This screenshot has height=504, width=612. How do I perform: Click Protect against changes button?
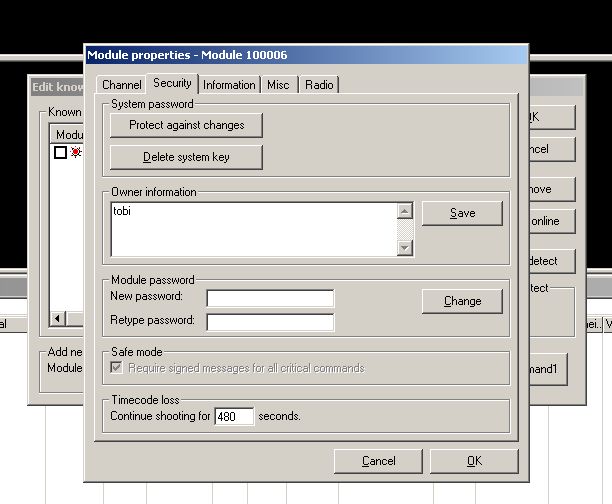click(x=186, y=125)
